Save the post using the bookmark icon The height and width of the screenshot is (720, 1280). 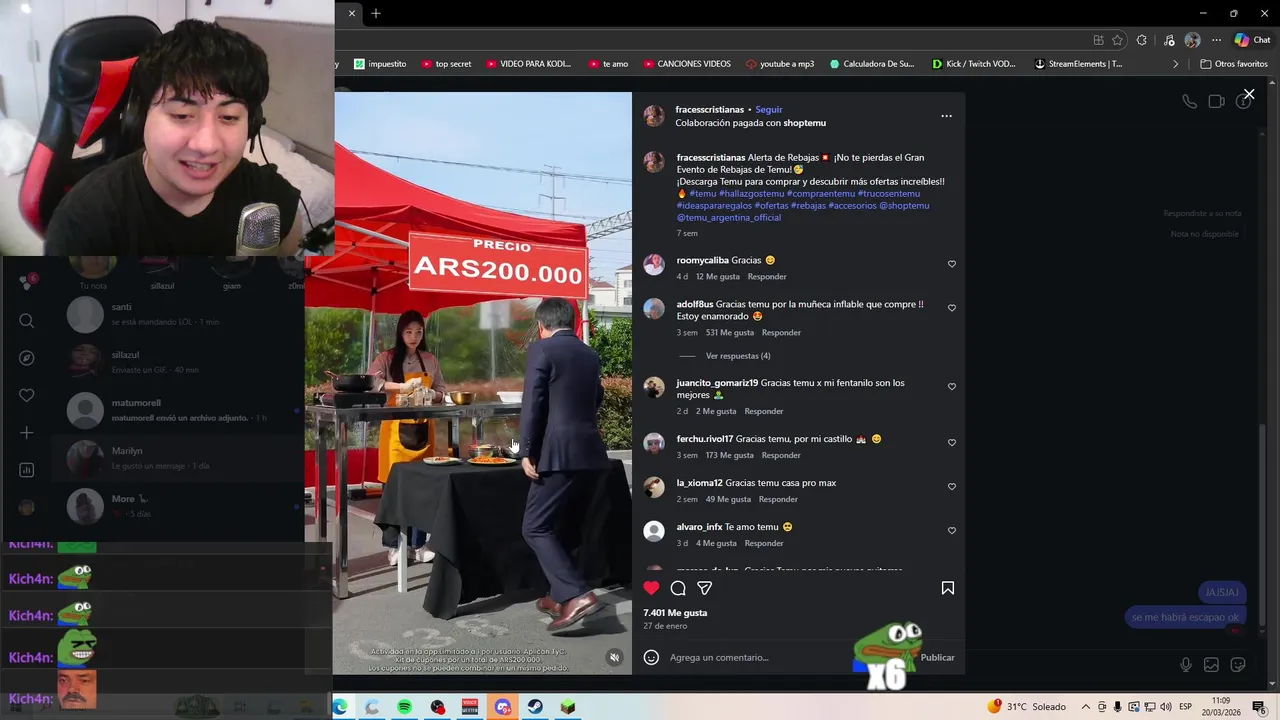tap(947, 588)
